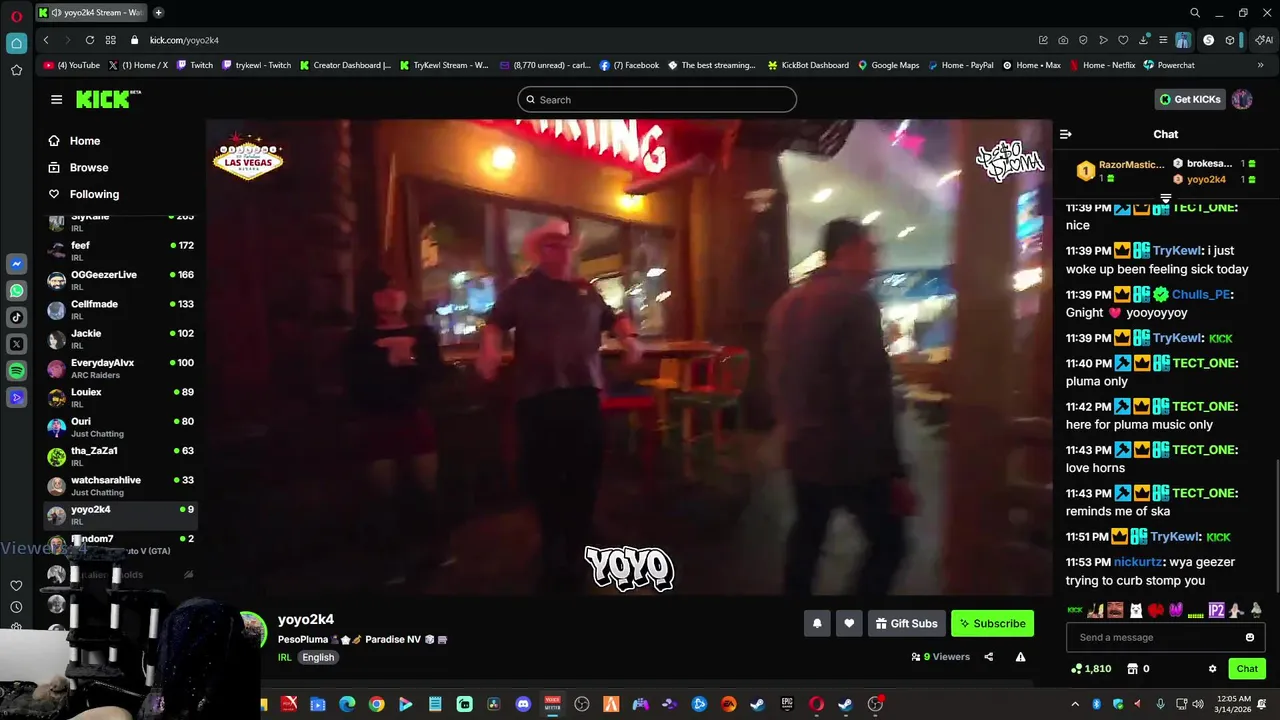Open Discord from the taskbar
Screen dimensions: 1280x720
coord(523,704)
